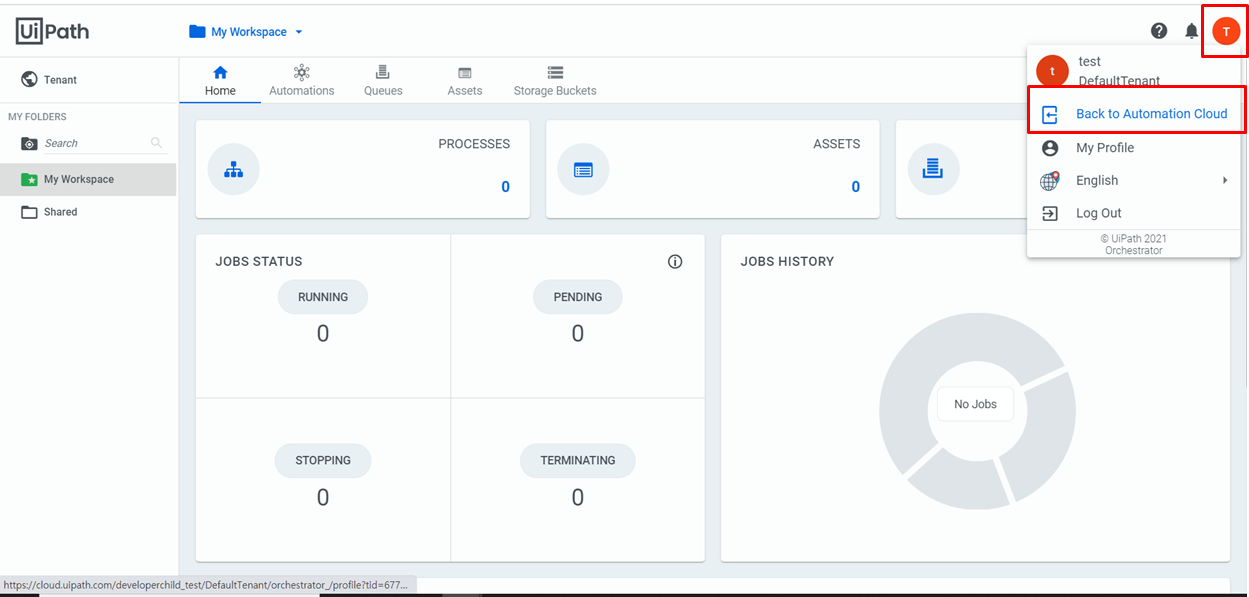Open Tenant in the sidebar
1249x597 pixels.
[x=88, y=79]
